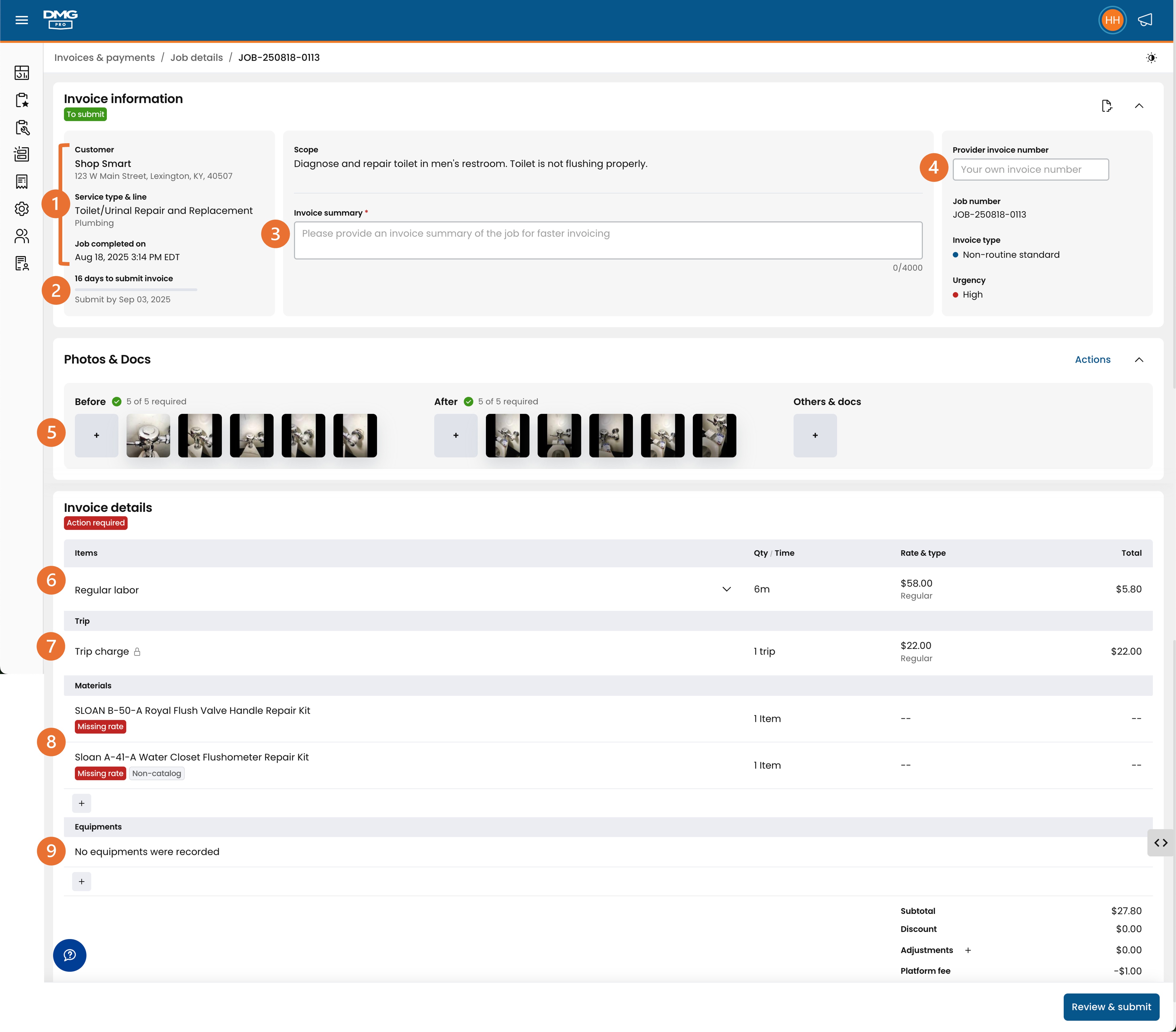Open the users icon in sidebar
The height and width of the screenshot is (1032, 1176).
22,236
